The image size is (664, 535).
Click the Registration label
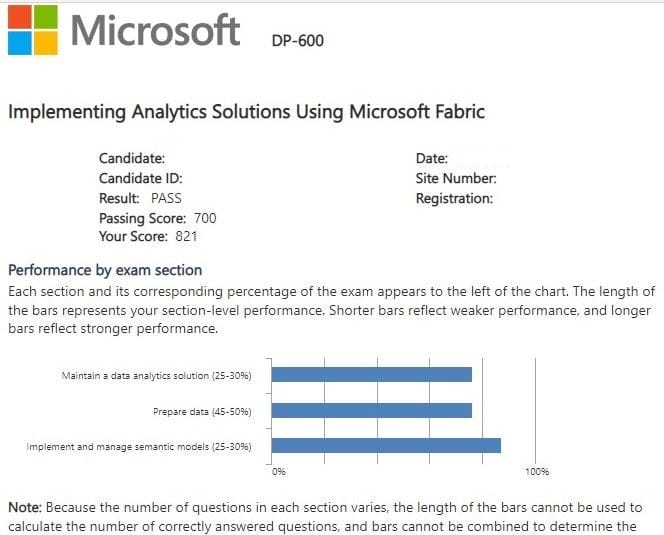(x=454, y=198)
